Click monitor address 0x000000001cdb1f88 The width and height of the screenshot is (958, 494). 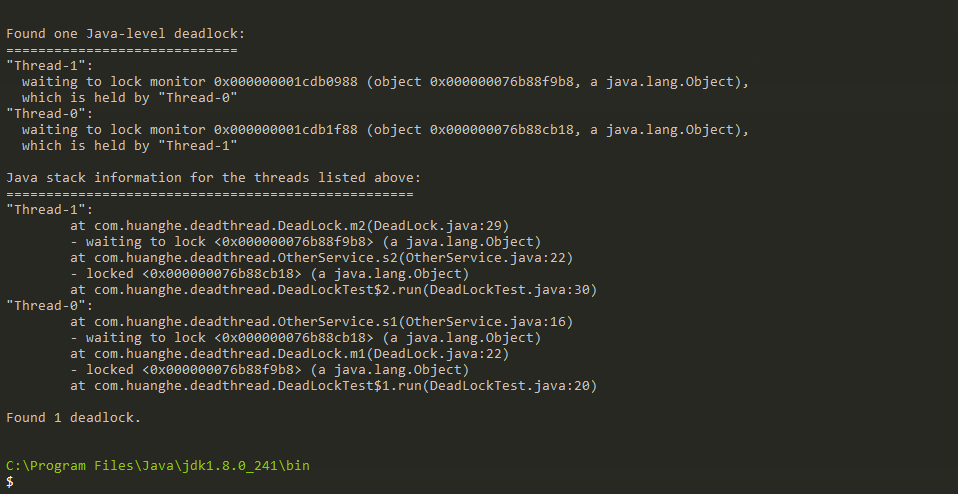tap(285, 129)
